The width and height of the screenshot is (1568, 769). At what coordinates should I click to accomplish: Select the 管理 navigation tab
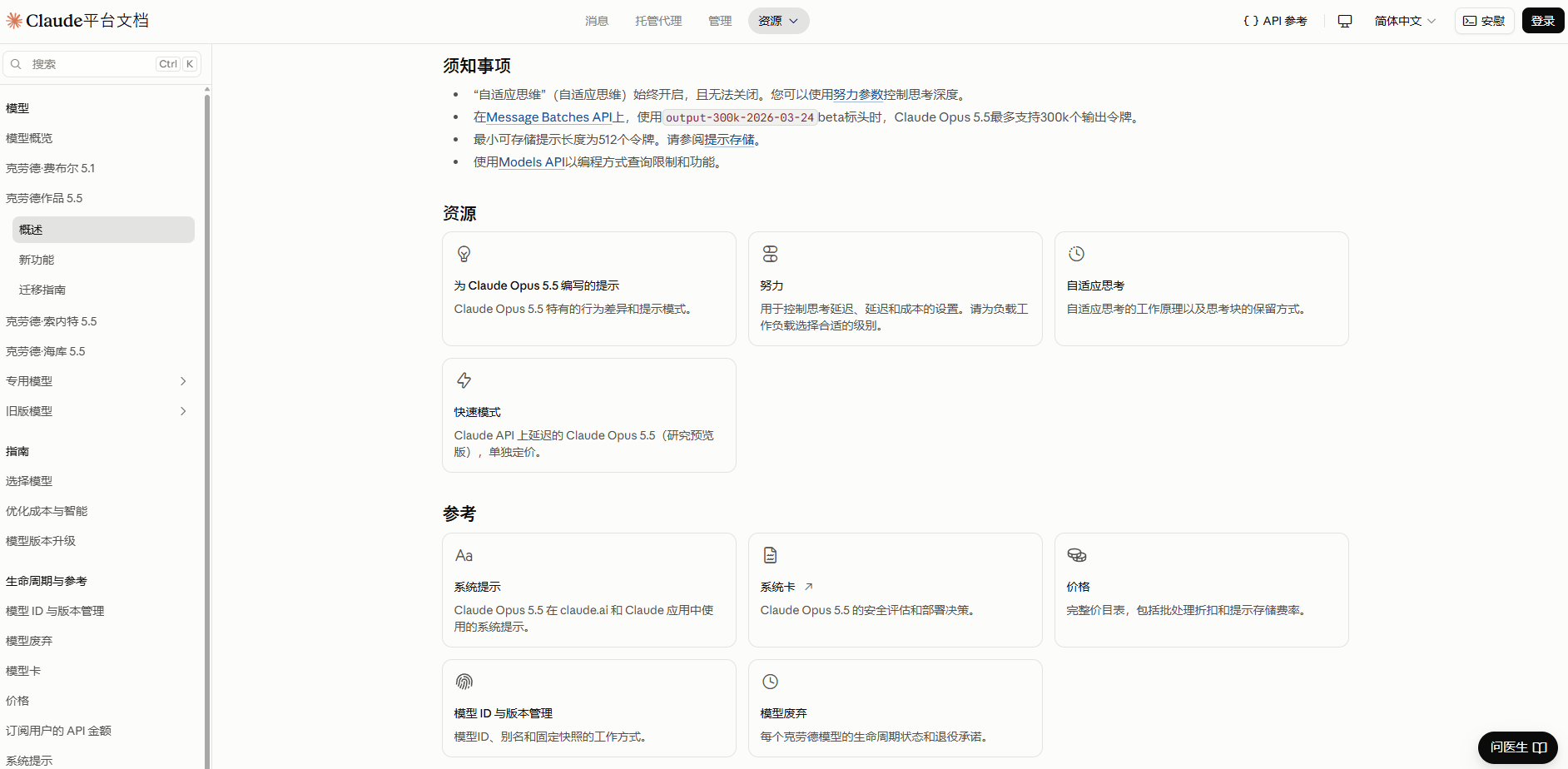point(720,21)
